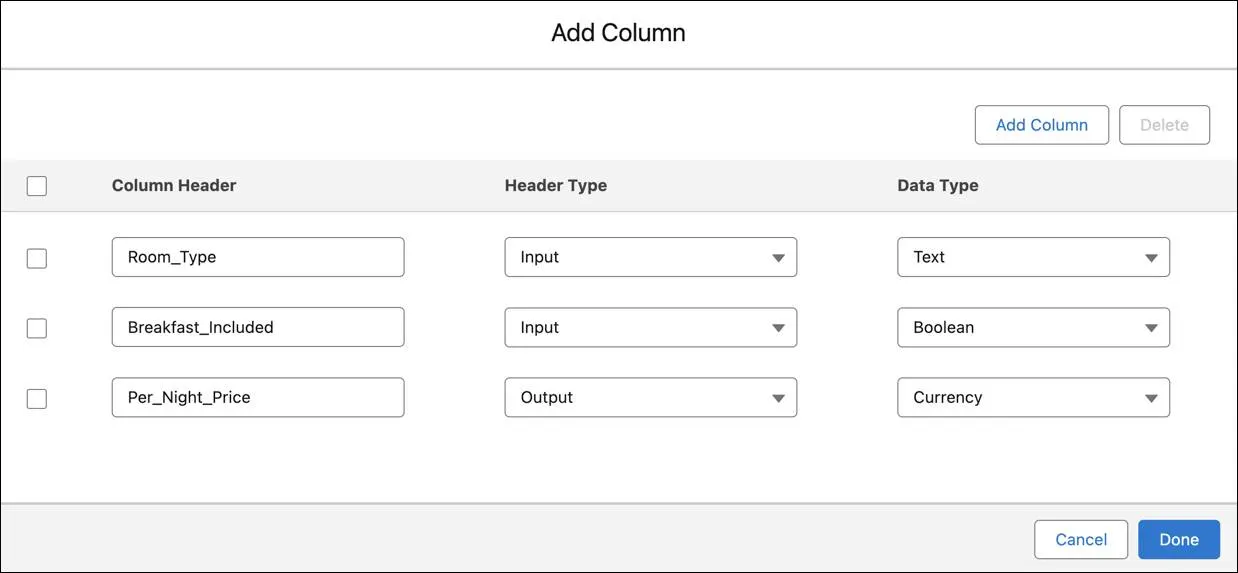This screenshot has width=1238, height=573.
Task: Check the Breakfast_Included row checkbox
Action: pyautogui.click(x=37, y=328)
